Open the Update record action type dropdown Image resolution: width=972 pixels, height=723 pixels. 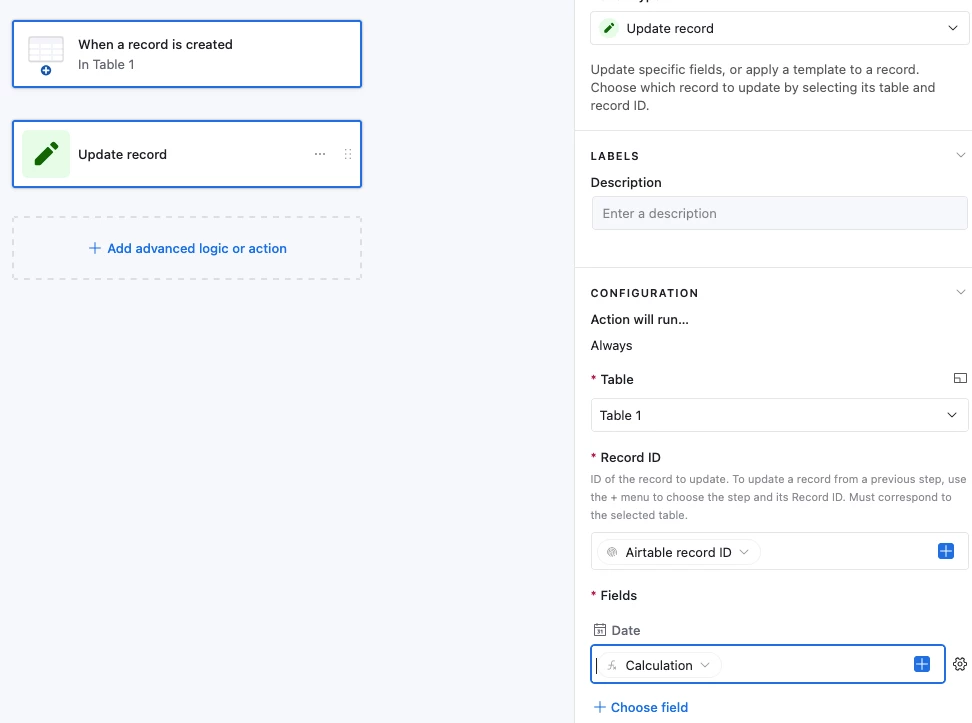click(779, 28)
